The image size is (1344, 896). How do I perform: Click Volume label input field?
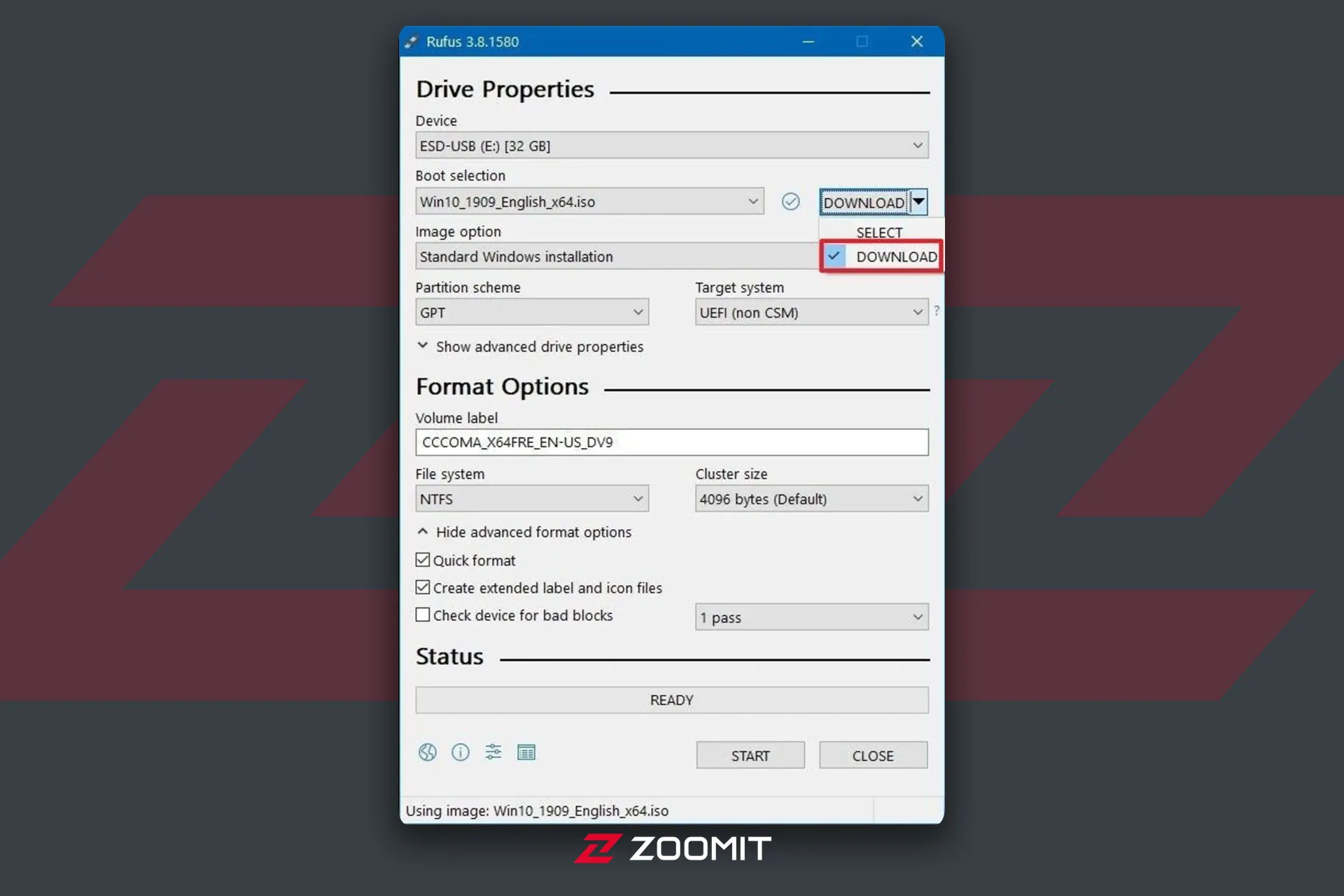click(x=672, y=442)
